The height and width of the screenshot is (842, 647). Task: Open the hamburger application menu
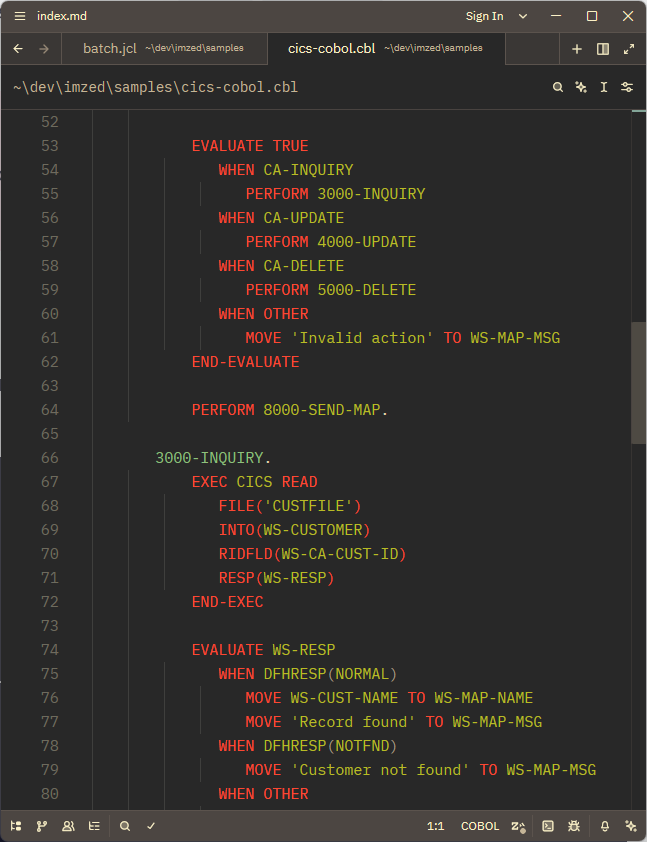pos(20,16)
